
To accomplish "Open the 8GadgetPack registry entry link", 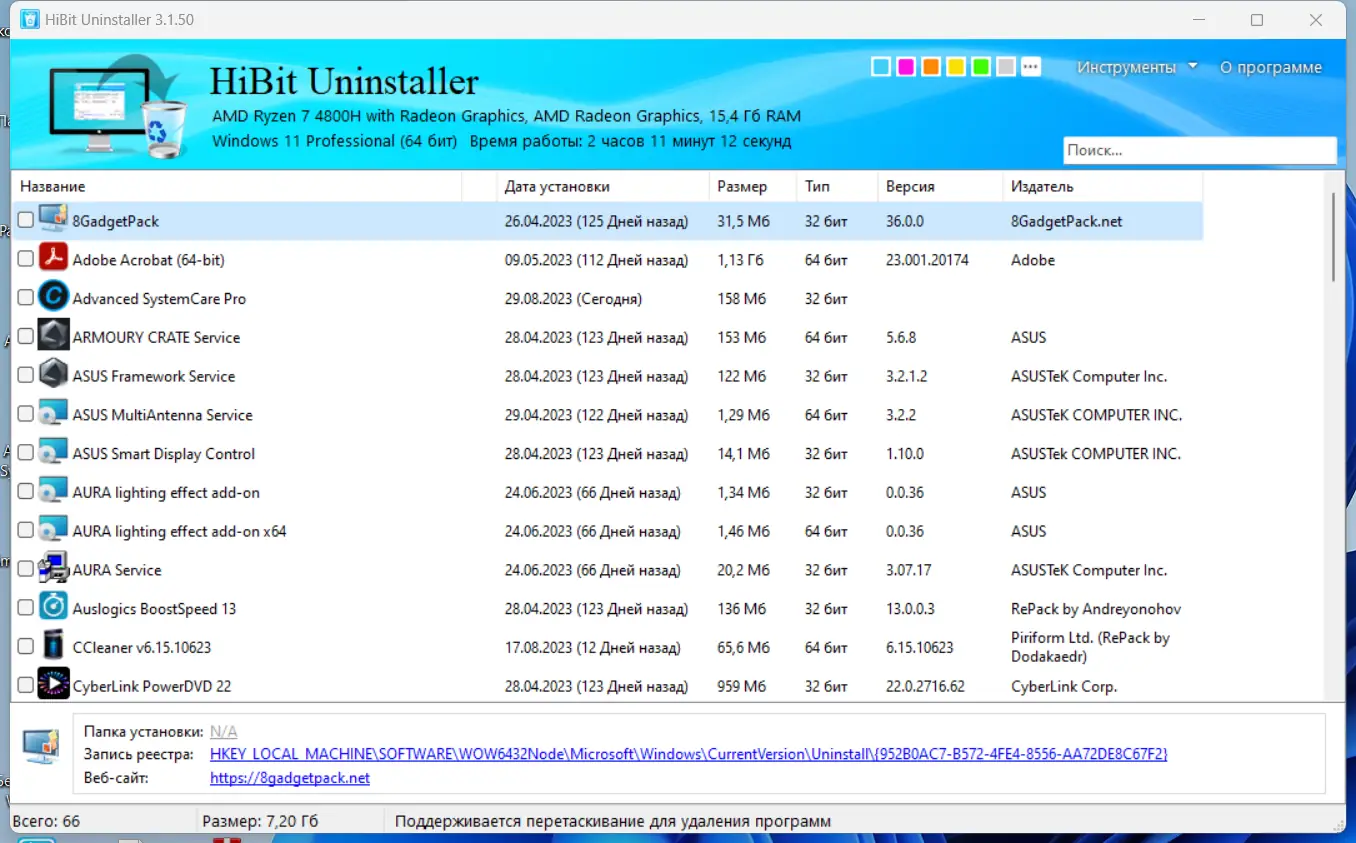I will click(689, 753).
